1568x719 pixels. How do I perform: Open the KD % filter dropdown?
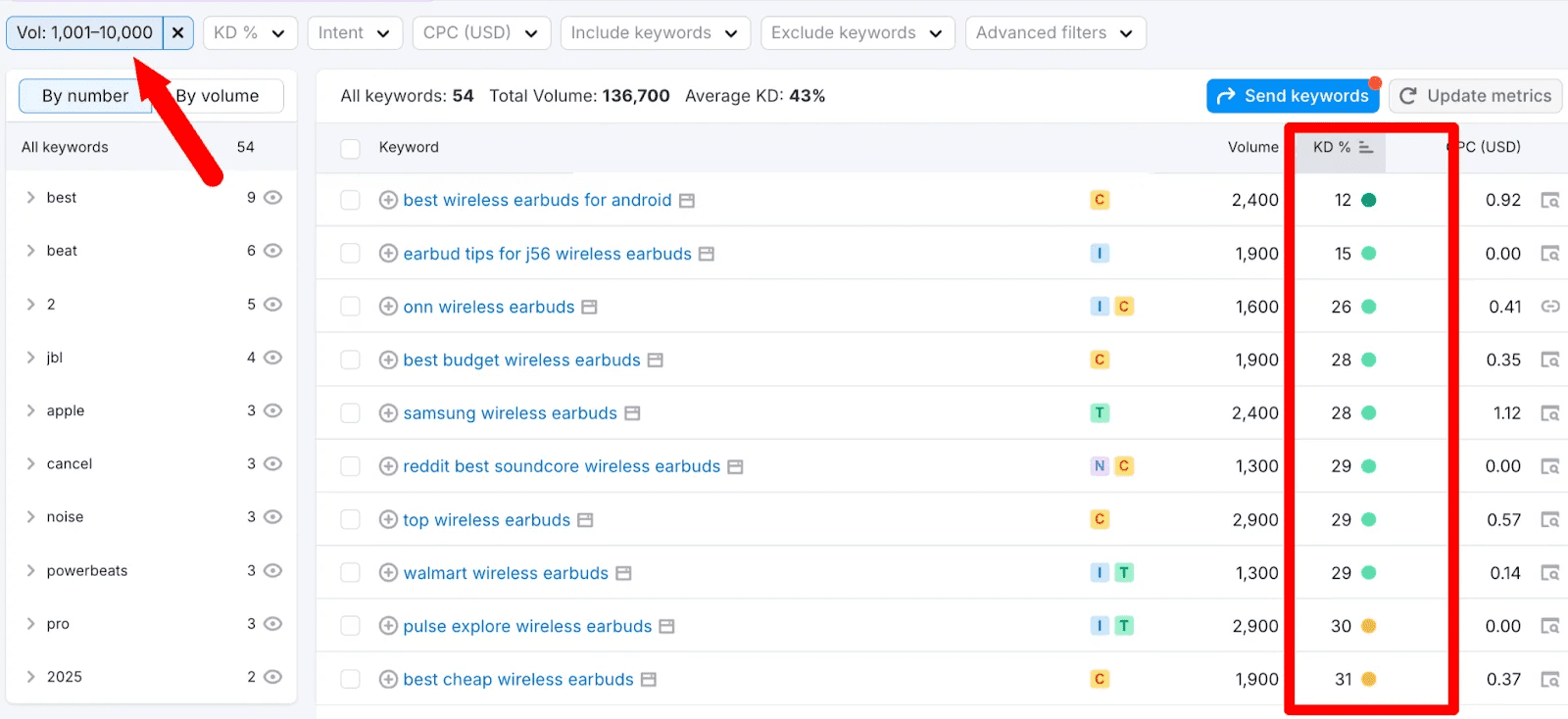249,32
